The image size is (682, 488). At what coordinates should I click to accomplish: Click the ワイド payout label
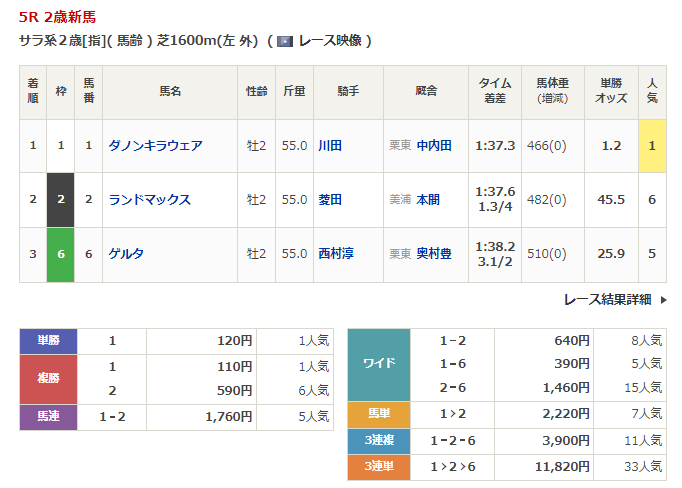click(x=378, y=363)
